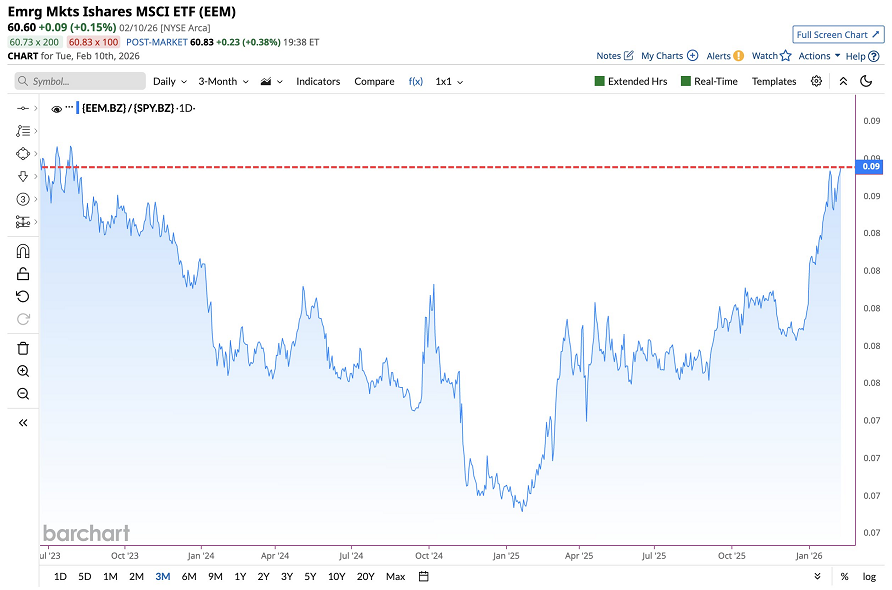
Task: Click the {EEM.BZ}/{SPY.BZ} series title
Action: coord(128,108)
